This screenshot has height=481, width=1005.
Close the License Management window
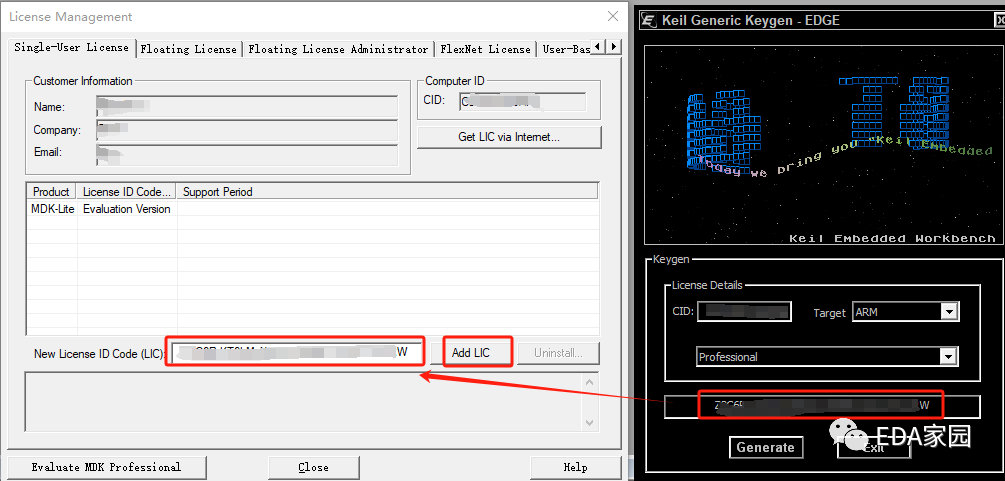click(x=613, y=17)
